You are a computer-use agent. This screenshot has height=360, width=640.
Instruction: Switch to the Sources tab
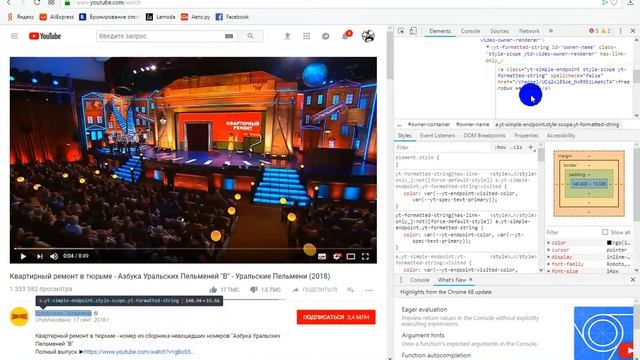tap(500, 31)
